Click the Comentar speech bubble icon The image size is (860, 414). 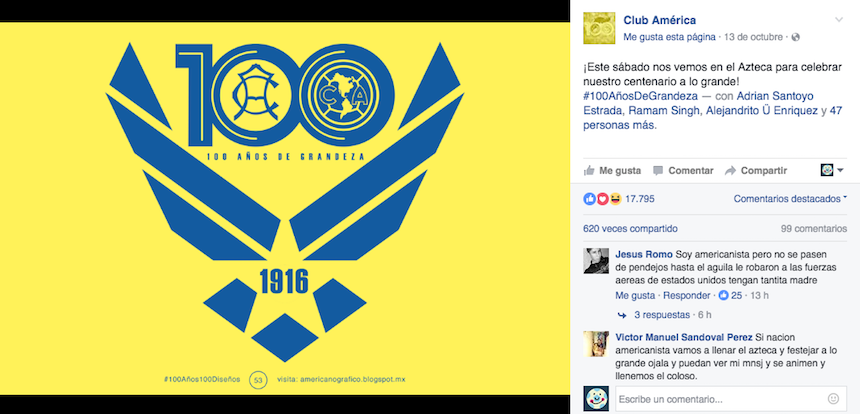point(658,171)
